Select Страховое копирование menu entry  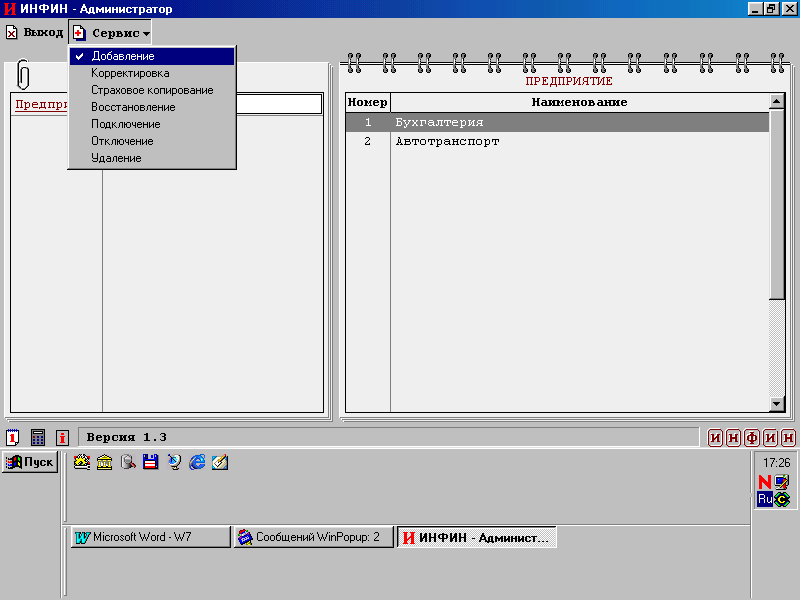point(152,90)
